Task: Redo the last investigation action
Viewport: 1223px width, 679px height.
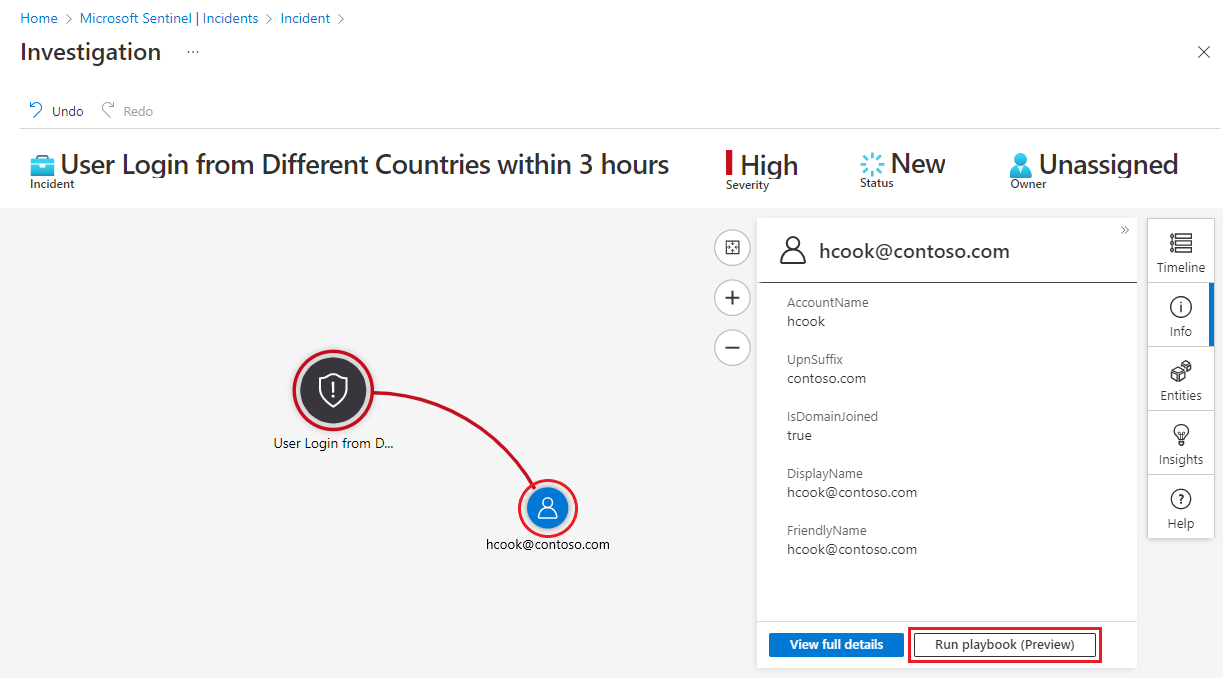Action: coord(127,110)
